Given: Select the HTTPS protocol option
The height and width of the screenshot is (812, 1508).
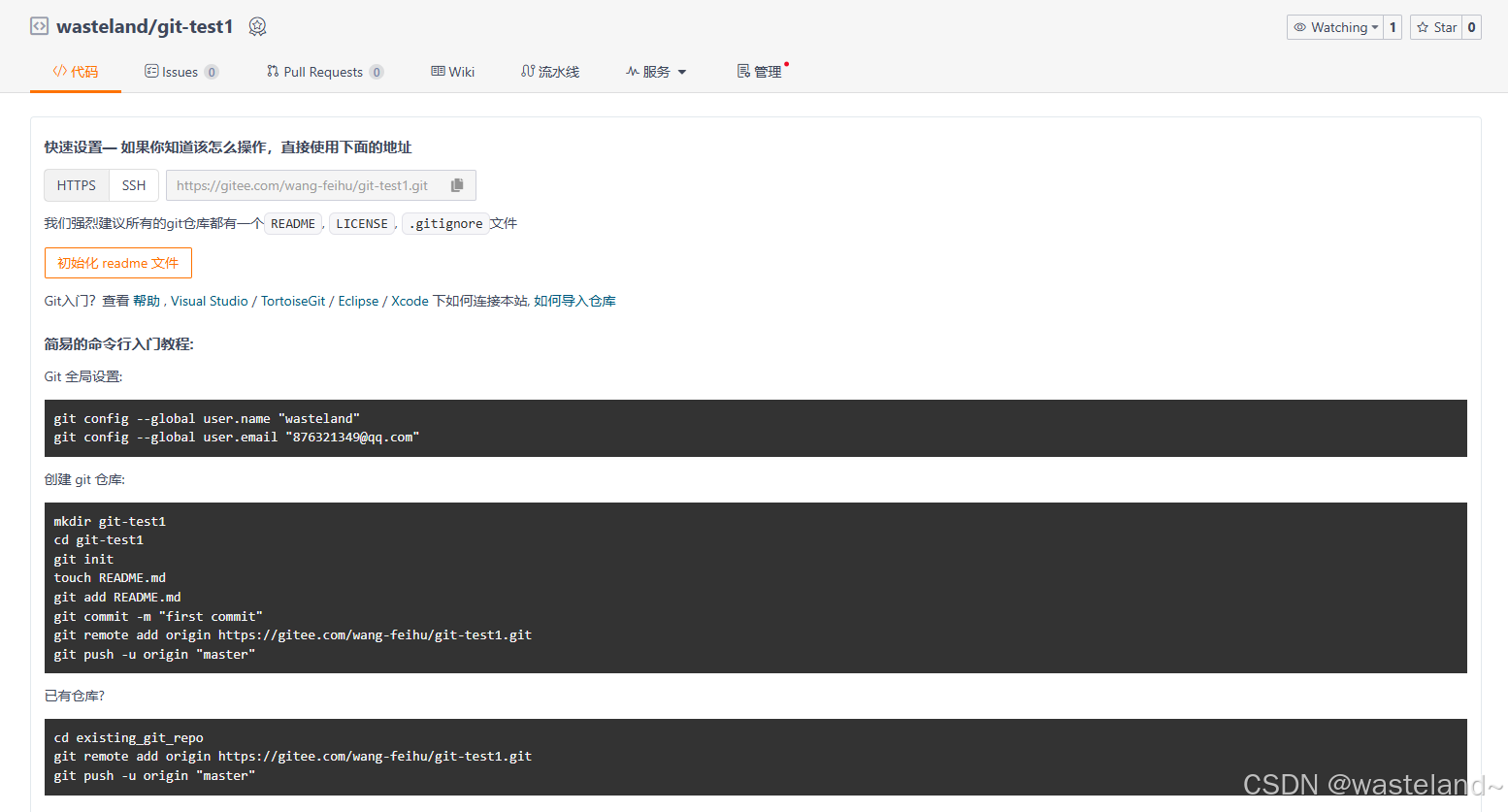Looking at the screenshot, I should [x=77, y=185].
